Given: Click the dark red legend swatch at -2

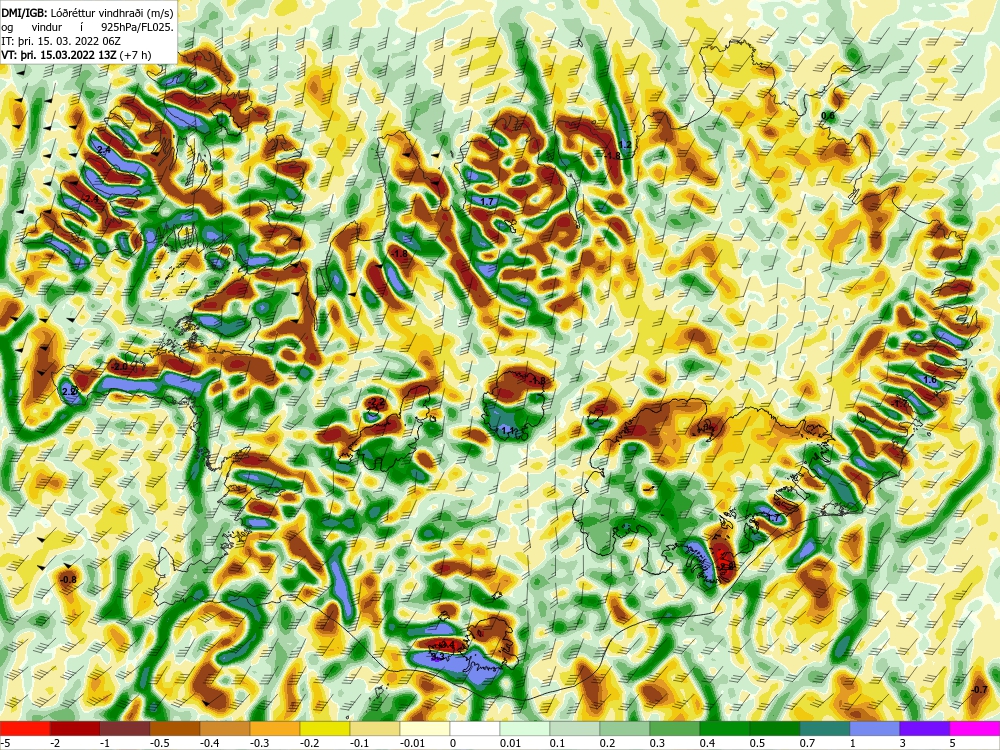Looking at the screenshot, I should pyautogui.click(x=75, y=728).
